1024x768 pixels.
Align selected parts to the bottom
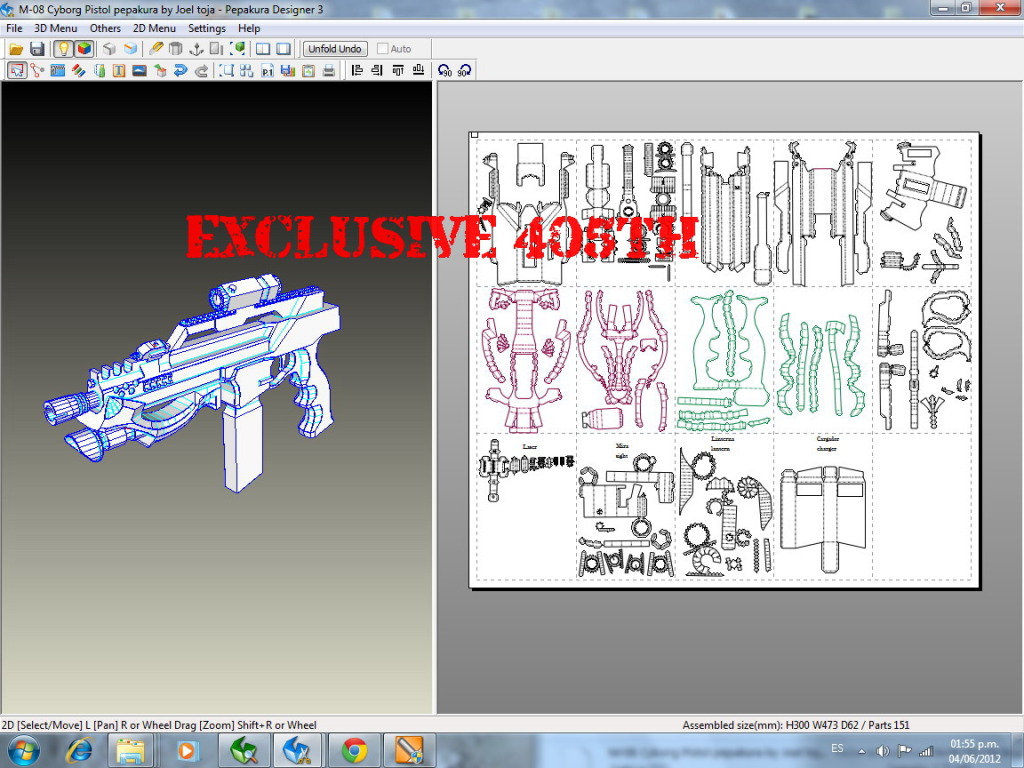point(419,71)
